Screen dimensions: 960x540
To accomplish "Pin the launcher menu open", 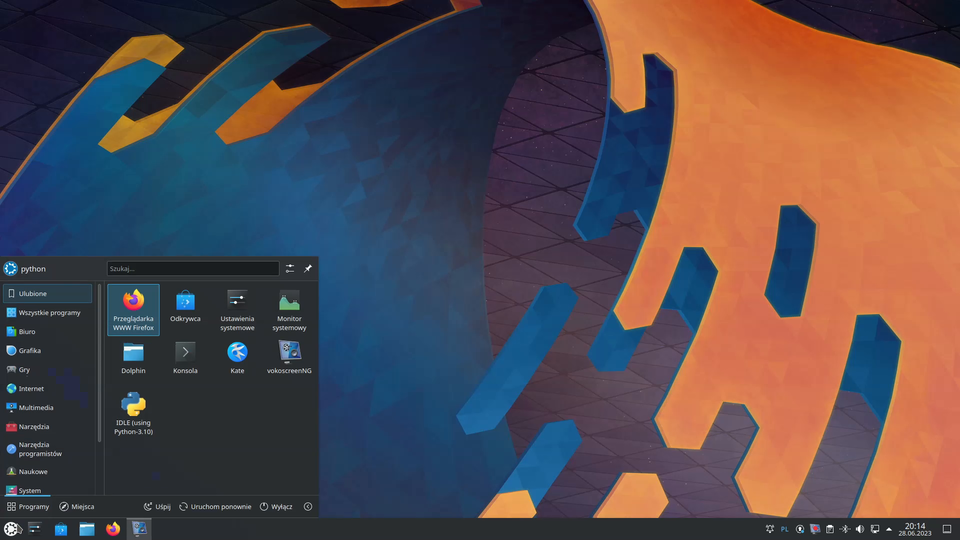I will point(308,269).
